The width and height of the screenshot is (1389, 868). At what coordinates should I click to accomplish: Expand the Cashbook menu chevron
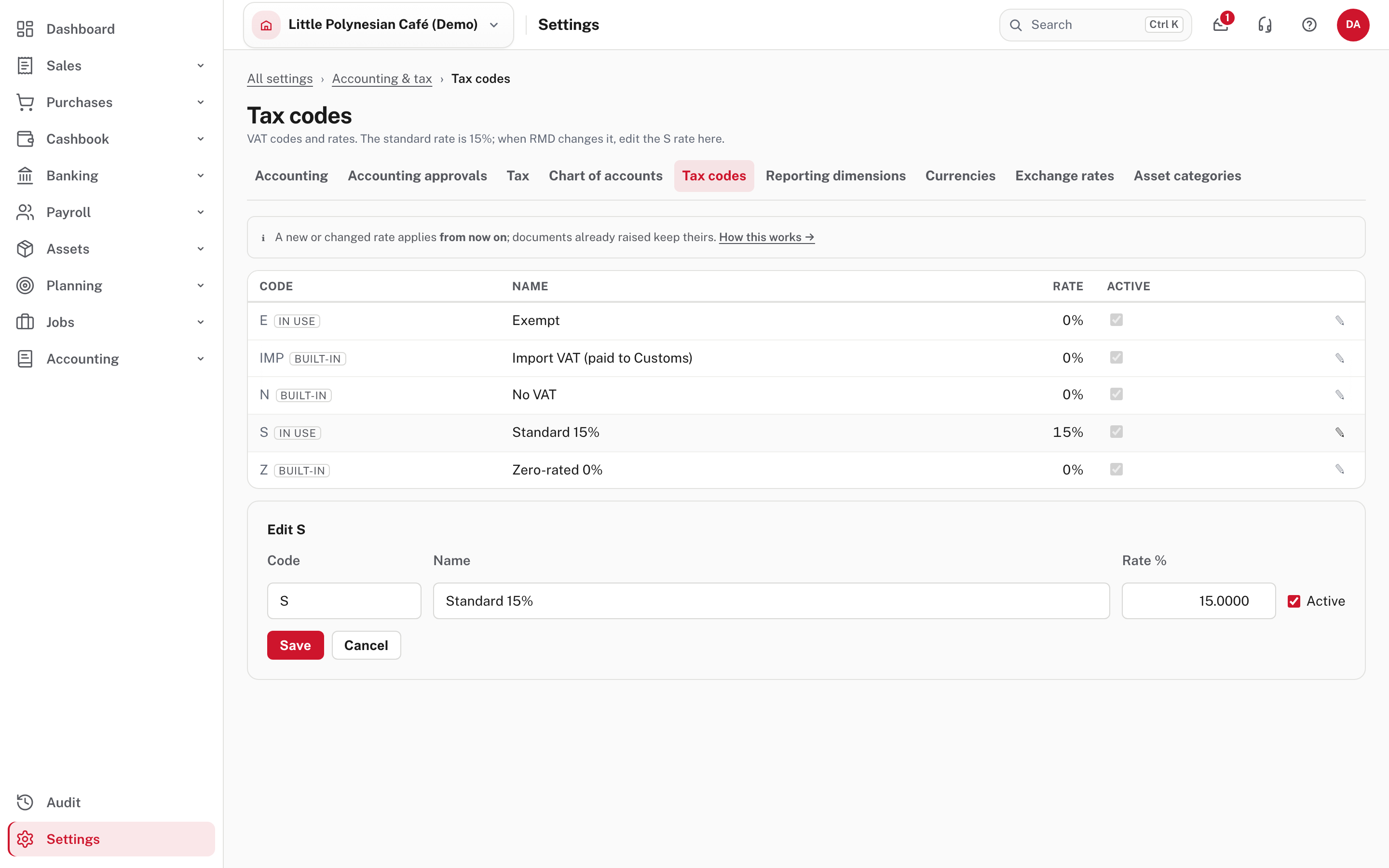pos(200,139)
